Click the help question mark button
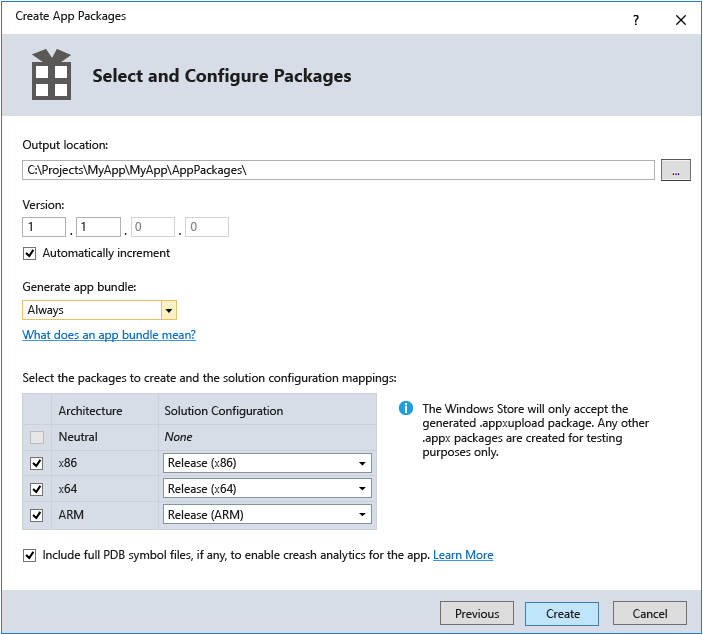Viewport: 703px width, 635px height. coord(635,19)
